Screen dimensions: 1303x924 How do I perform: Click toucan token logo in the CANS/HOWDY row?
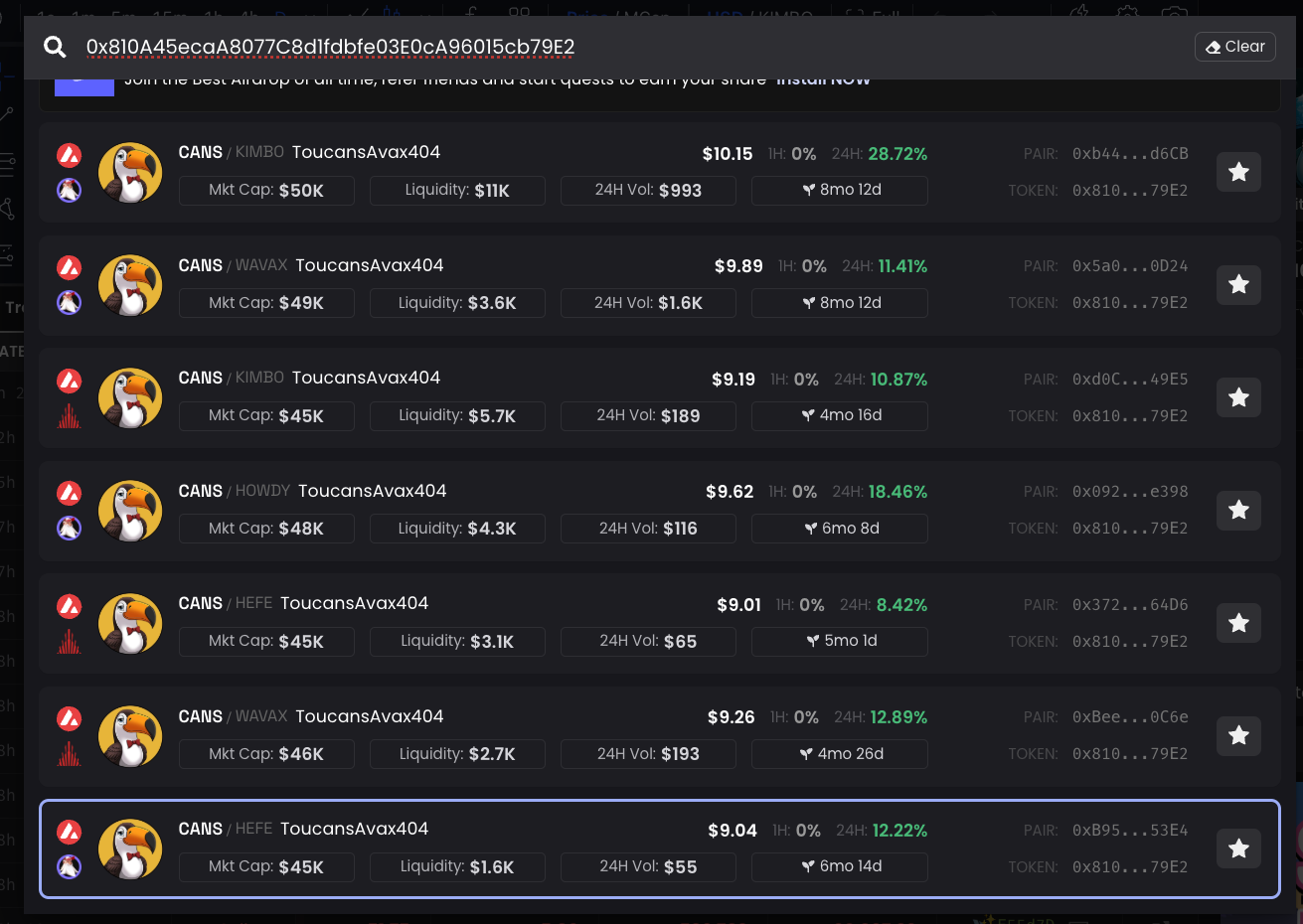pos(130,511)
